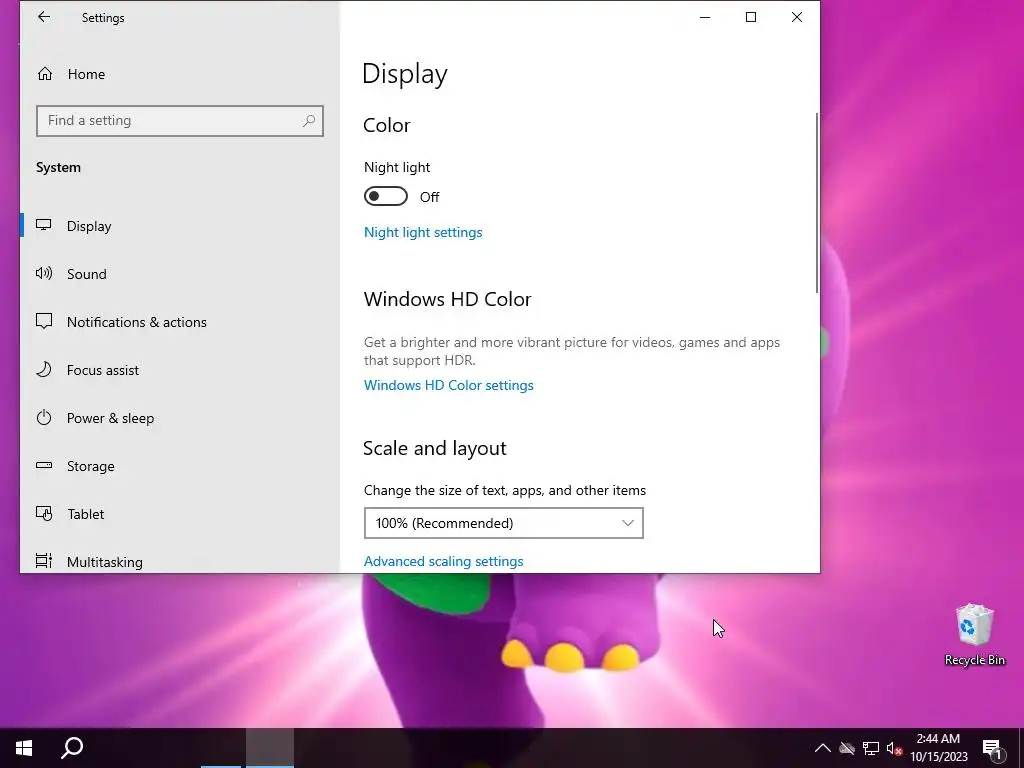Close the Settings window
The image size is (1024, 768).
click(x=797, y=17)
